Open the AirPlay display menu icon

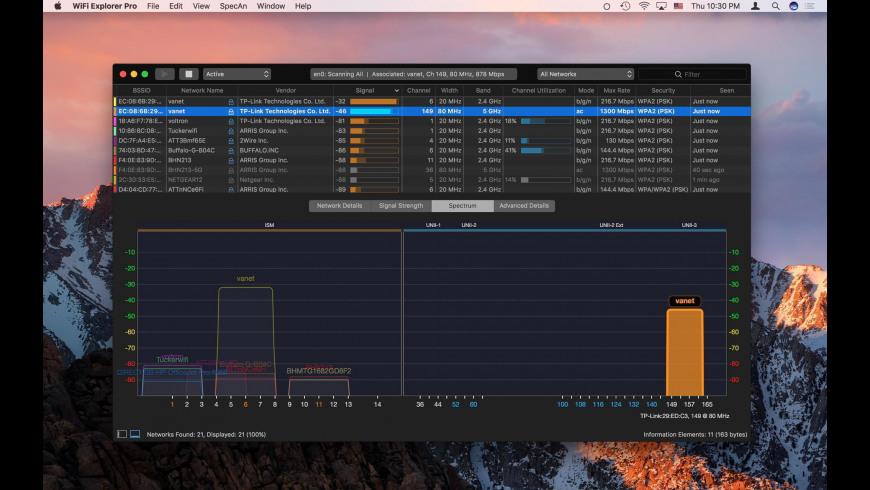[661, 6]
